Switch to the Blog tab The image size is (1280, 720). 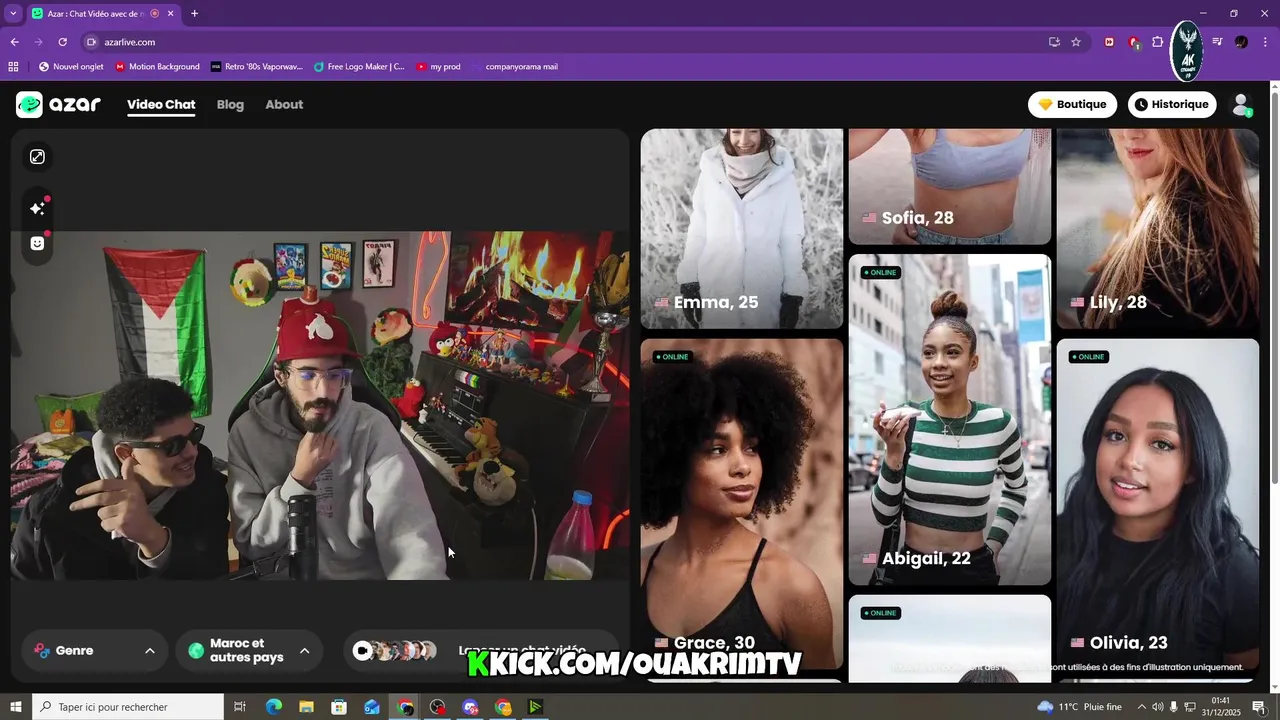point(230,104)
